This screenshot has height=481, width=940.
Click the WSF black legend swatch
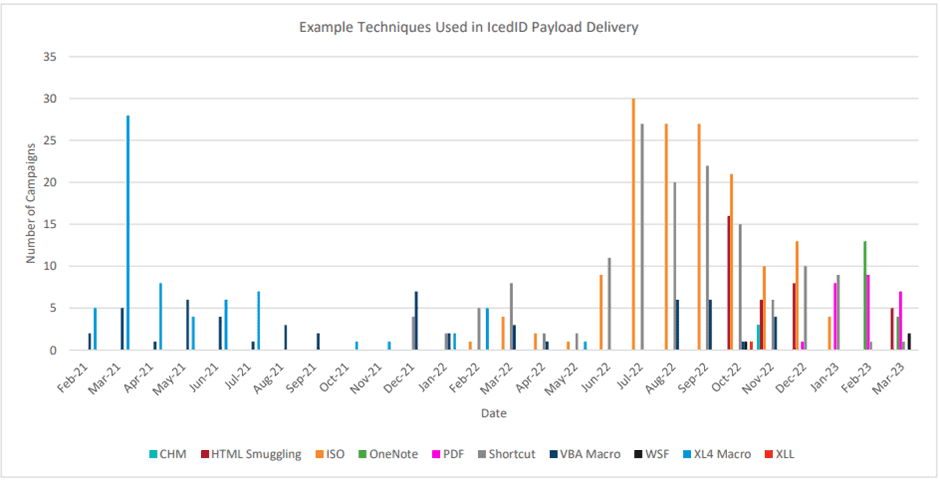pyautogui.click(x=637, y=454)
